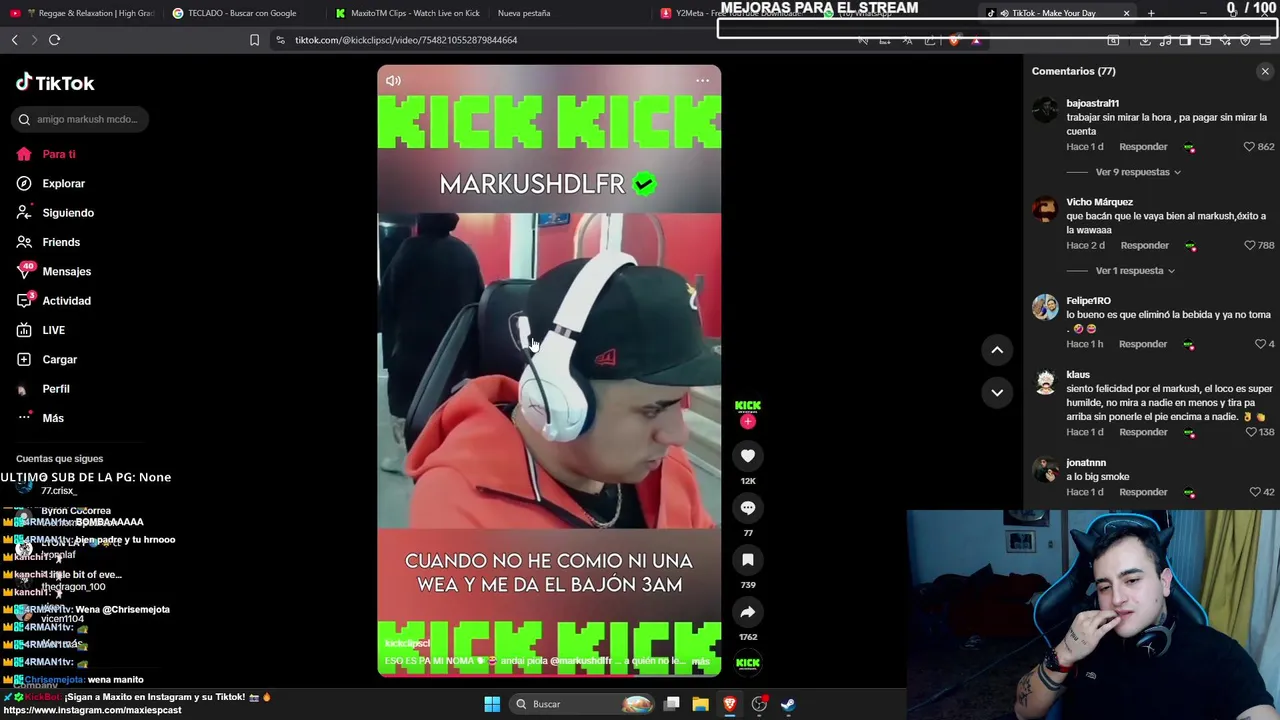Image resolution: width=1280 pixels, height=720 pixels.
Task: Open Felipe1RO's profile name
Action: pyautogui.click(x=1088, y=301)
